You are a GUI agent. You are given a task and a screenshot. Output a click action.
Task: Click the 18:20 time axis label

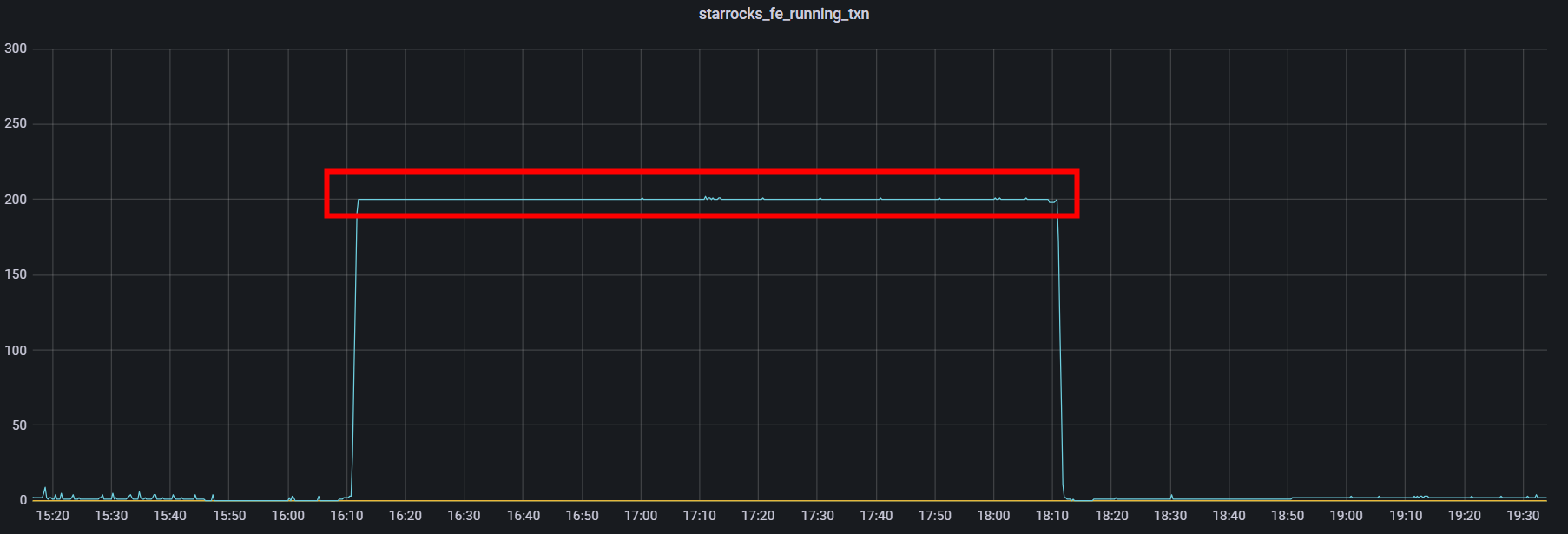pos(1111,516)
